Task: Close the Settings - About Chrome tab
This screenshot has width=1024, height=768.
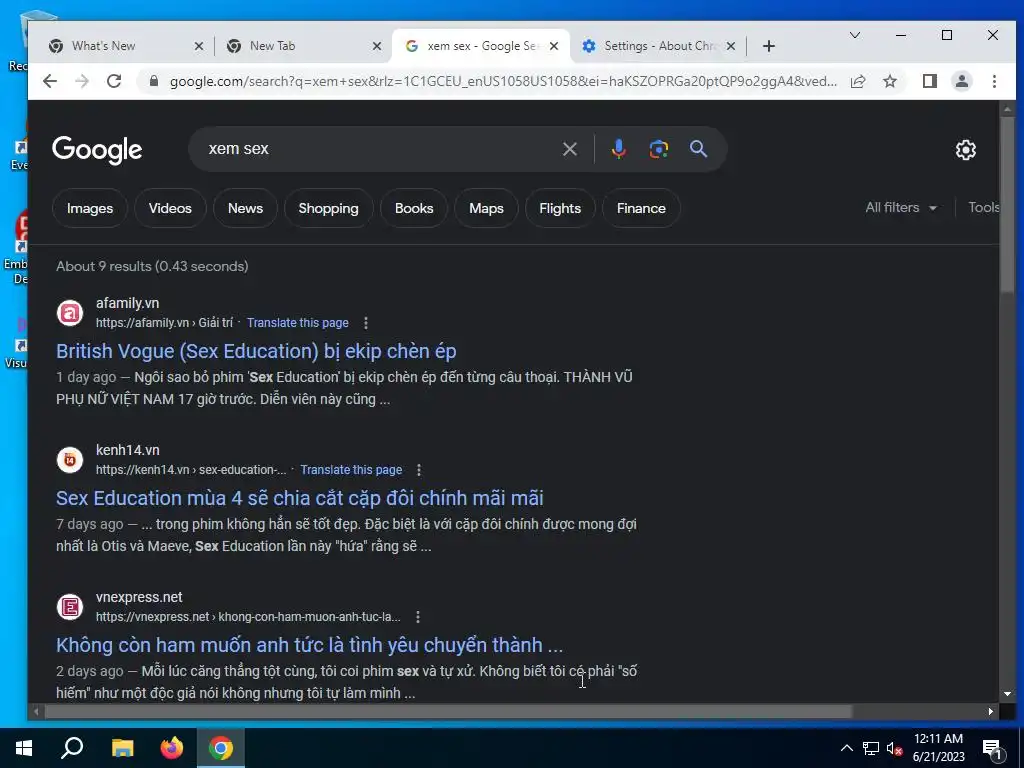Action: coord(731,46)
